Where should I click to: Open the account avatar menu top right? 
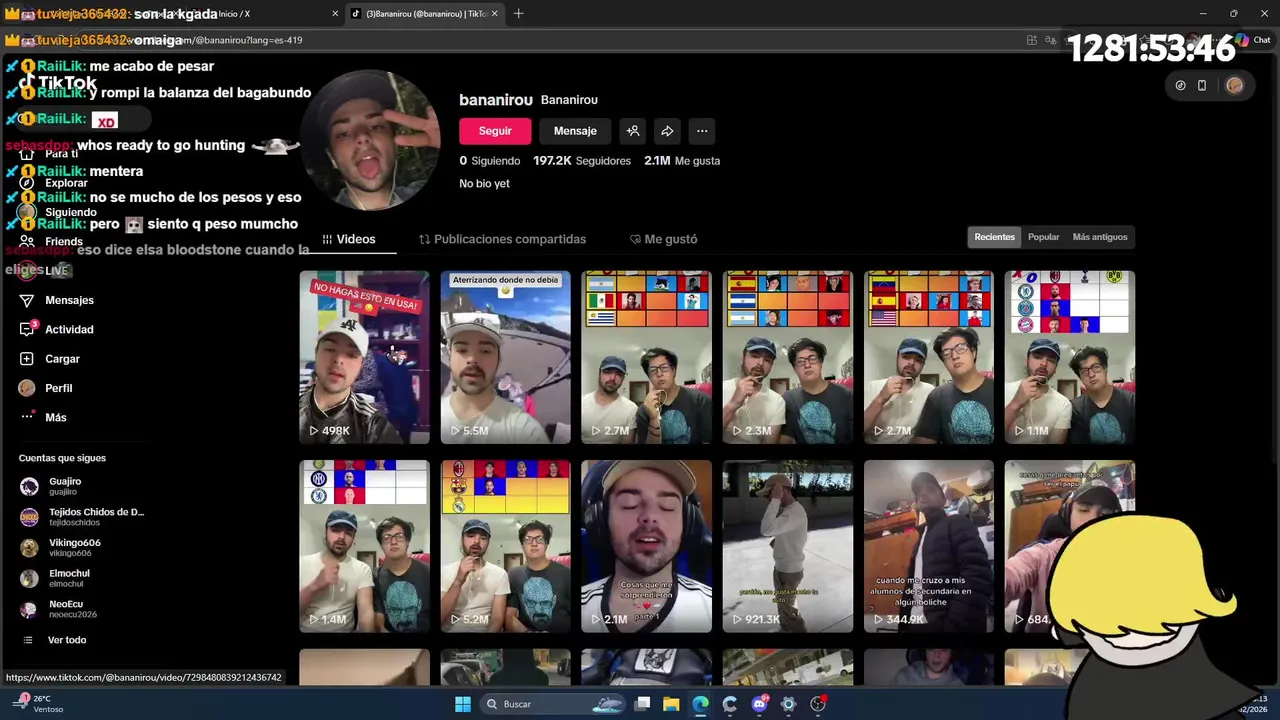click(x=1235, y=86)
